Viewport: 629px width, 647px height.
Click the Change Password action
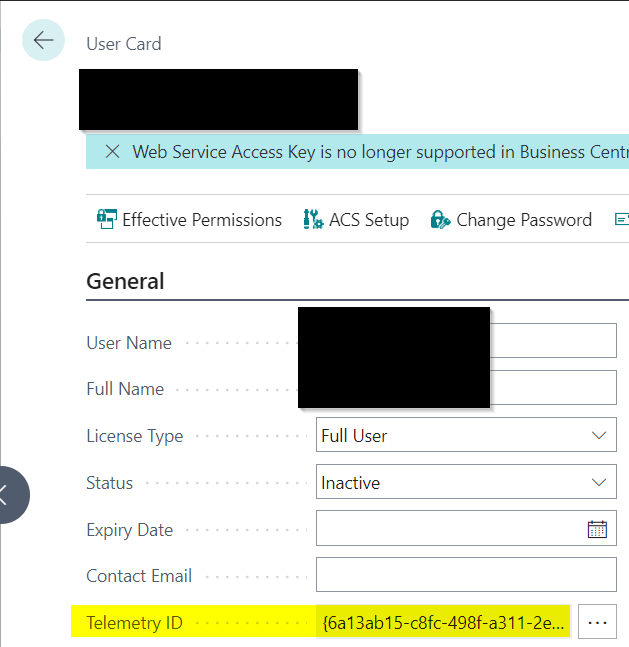click(x=511, y=220)
